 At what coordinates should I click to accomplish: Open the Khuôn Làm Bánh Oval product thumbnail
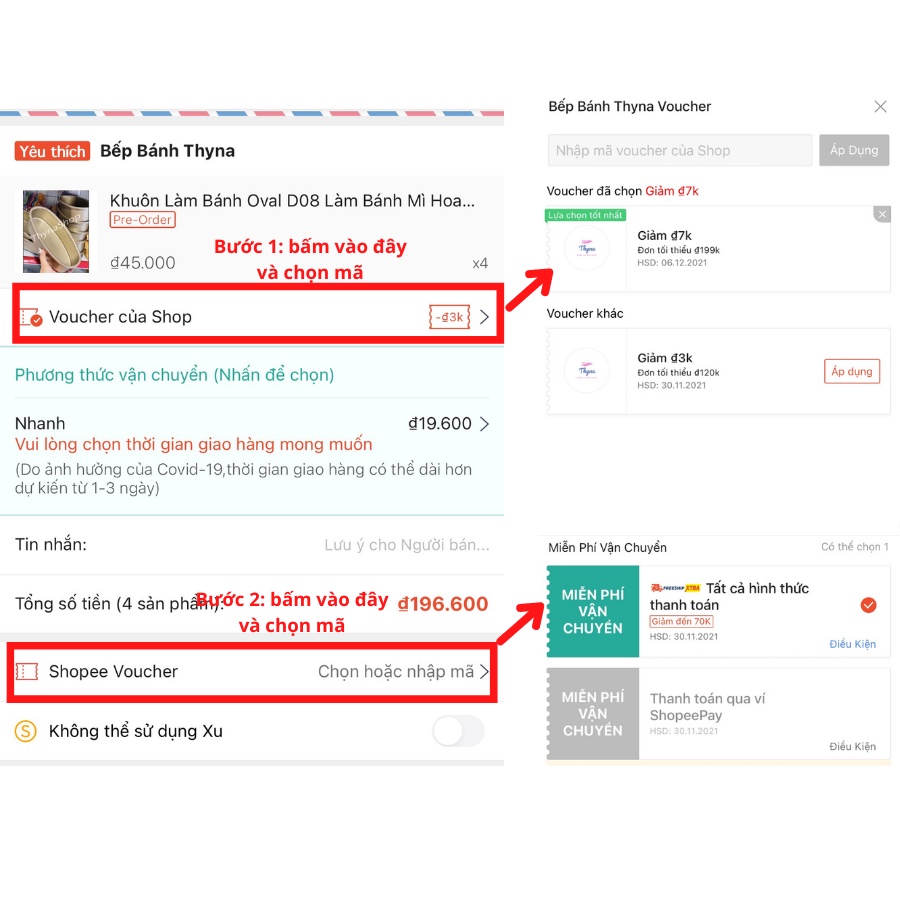[56, 231]
